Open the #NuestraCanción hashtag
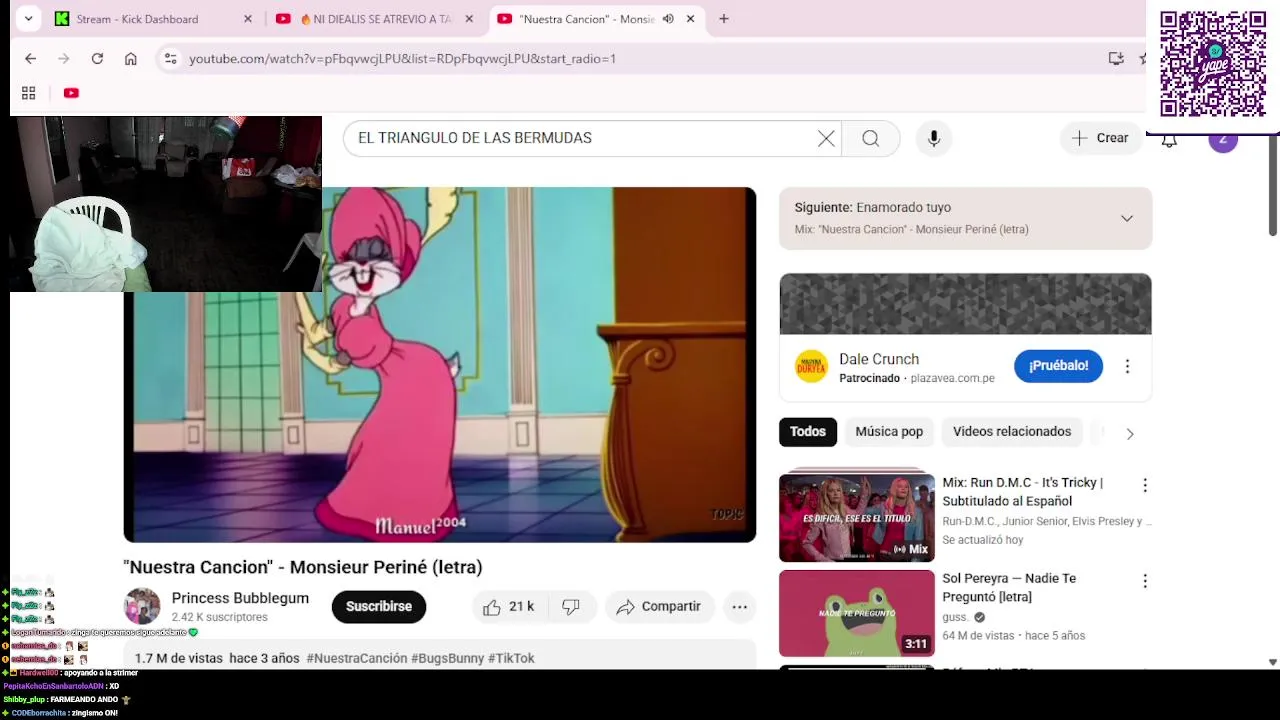 357,658
